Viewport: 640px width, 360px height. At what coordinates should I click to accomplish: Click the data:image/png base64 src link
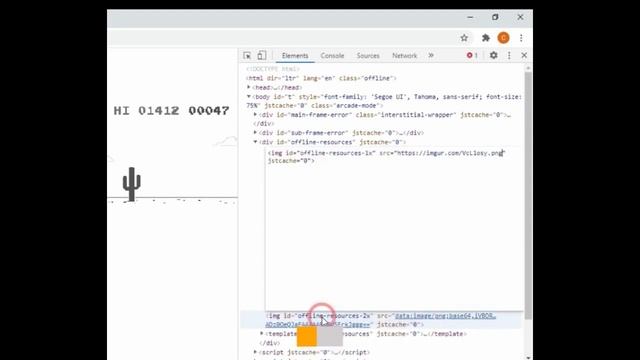tap(445, 316)
